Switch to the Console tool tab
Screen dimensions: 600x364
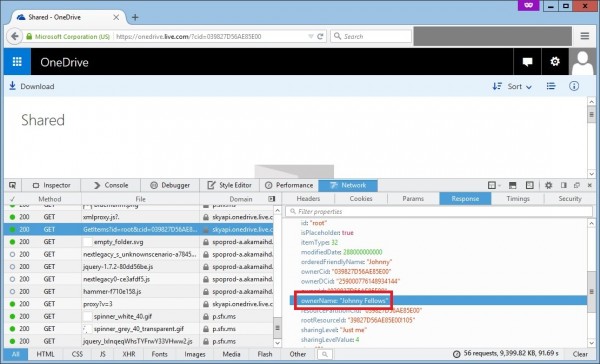pyautogui.click(x=111, y=185)
